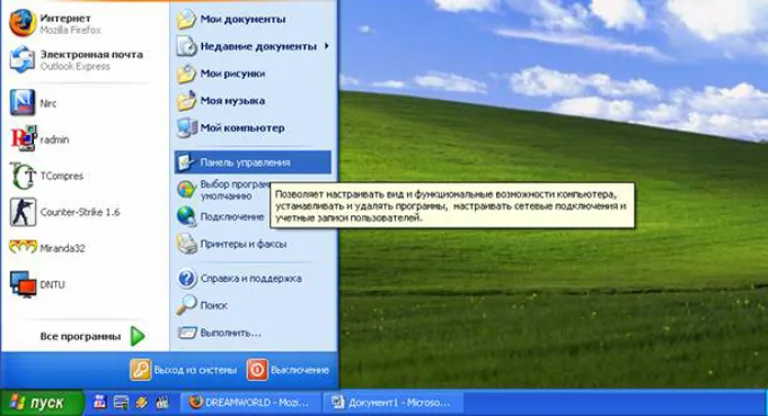The image size is (768, 416).
Task: Switch to DREAMWORLD Mozilla taskbar button
Action: tap(251, 403)
